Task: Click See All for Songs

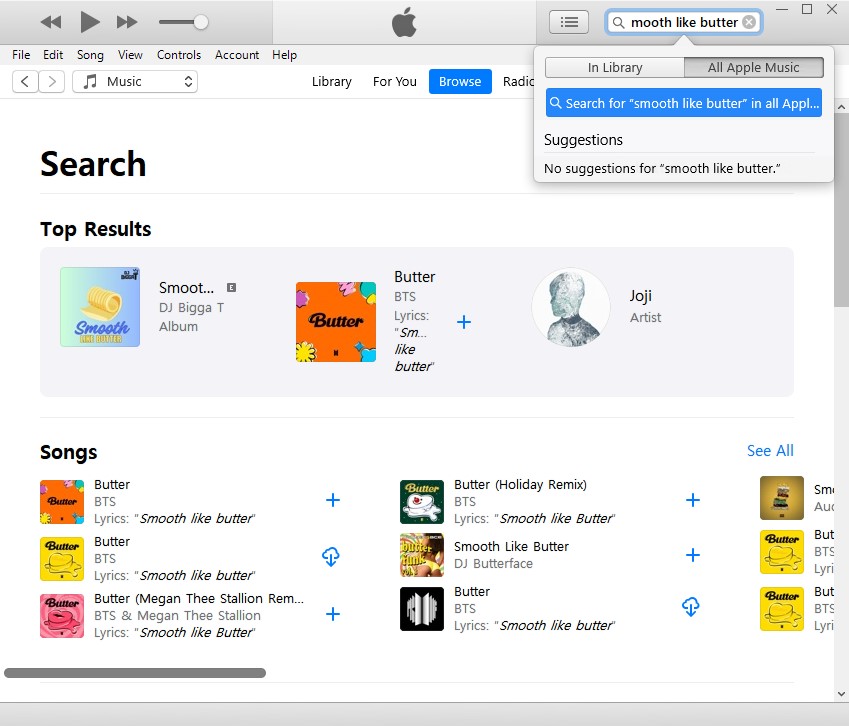Action: (x=769, y=450)
